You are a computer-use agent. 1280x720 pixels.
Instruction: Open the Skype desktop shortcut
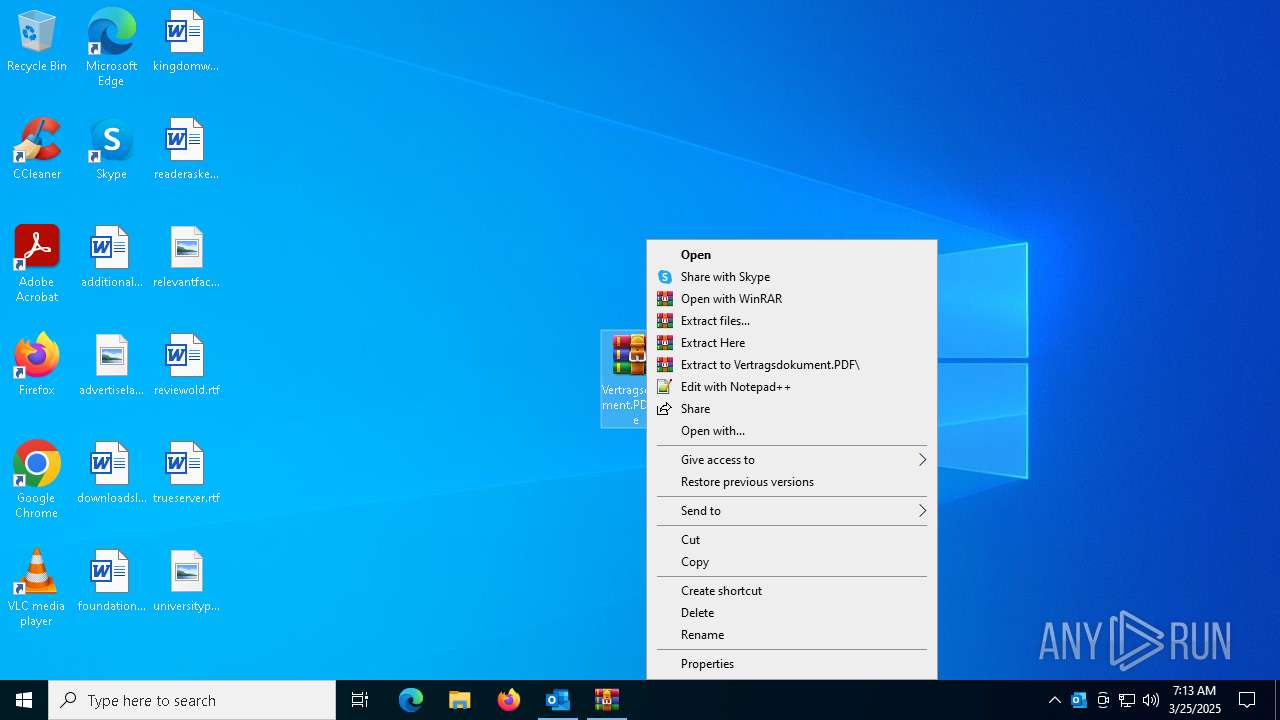point(111,150)
